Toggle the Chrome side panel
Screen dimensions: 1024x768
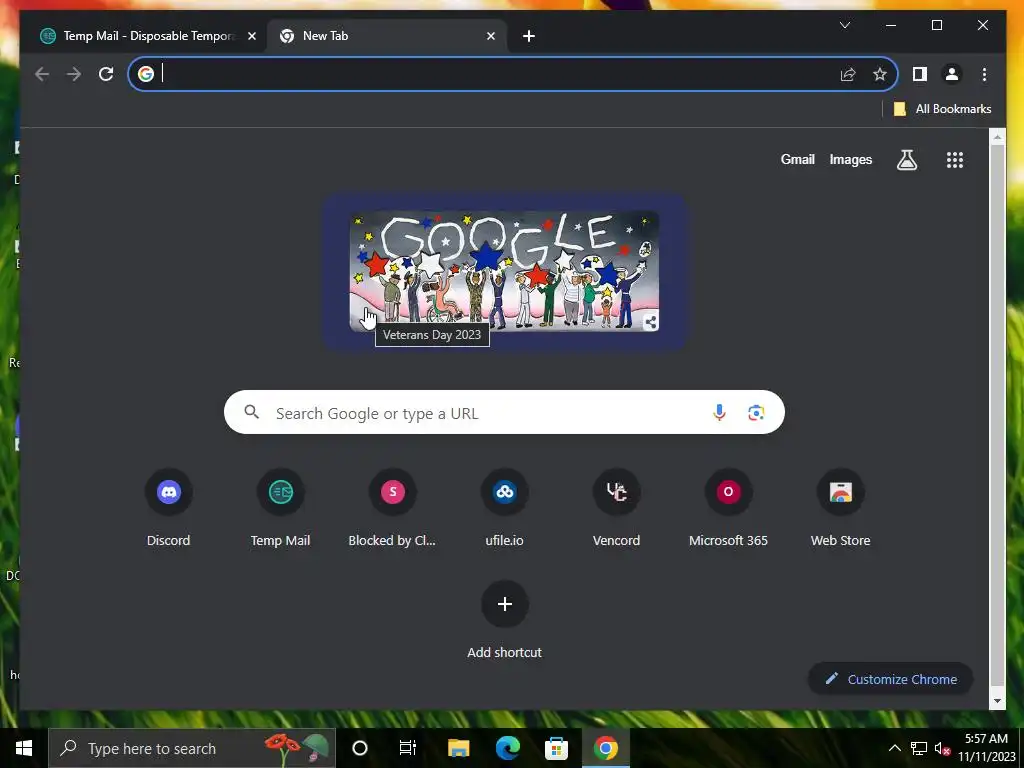(x=920, y=74)
